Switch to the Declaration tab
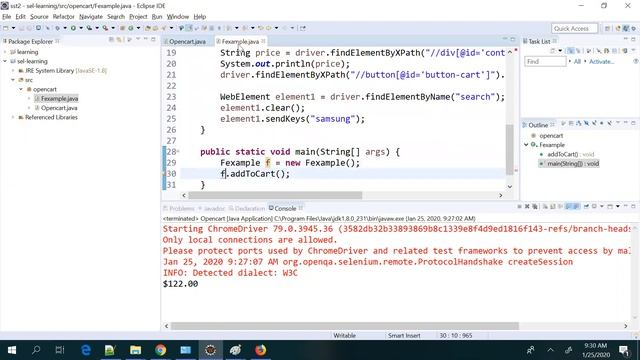Screen dimensions: 640x360 [249, 209]
